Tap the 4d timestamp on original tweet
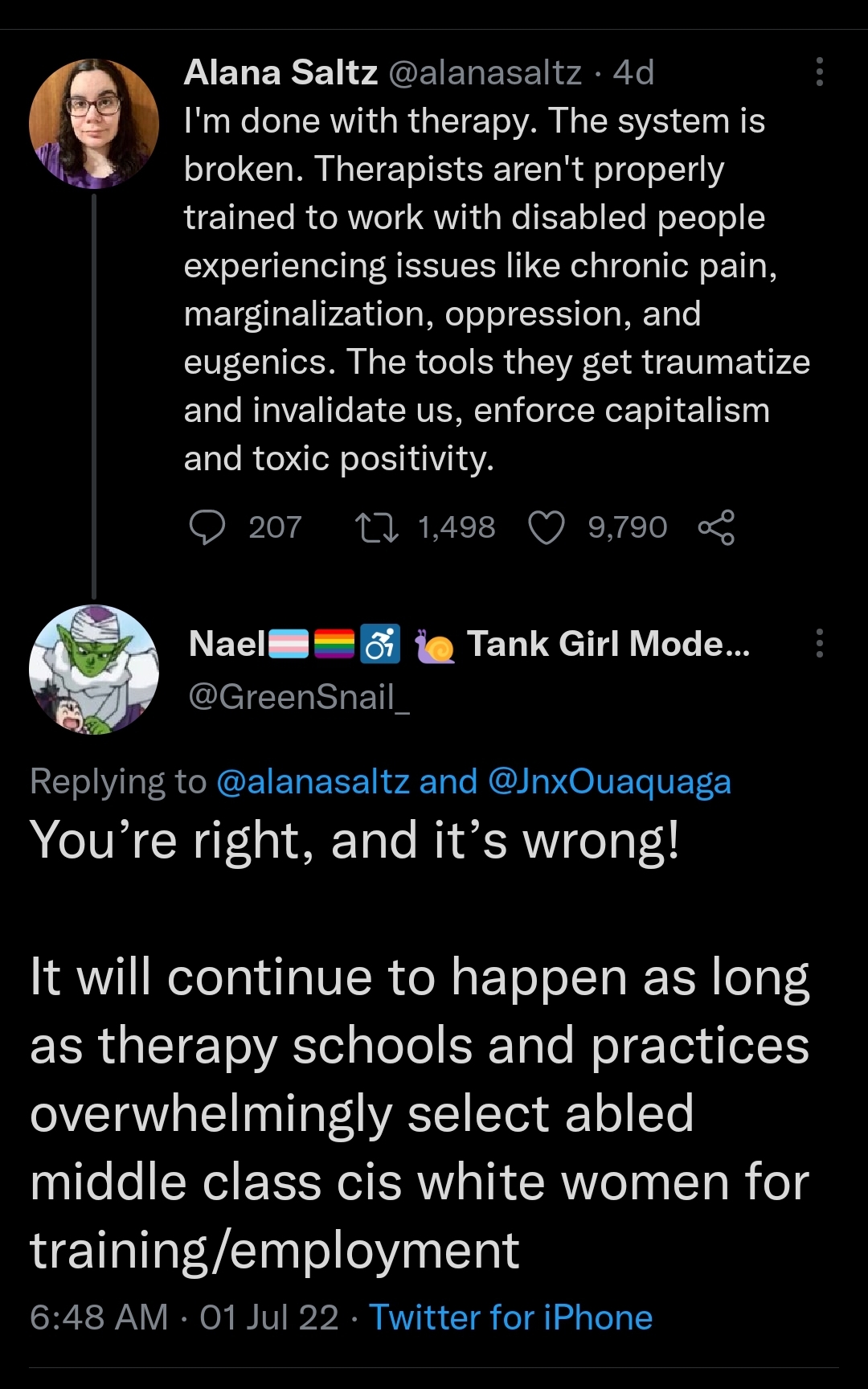868x1389 pixels. click(633, 73)
